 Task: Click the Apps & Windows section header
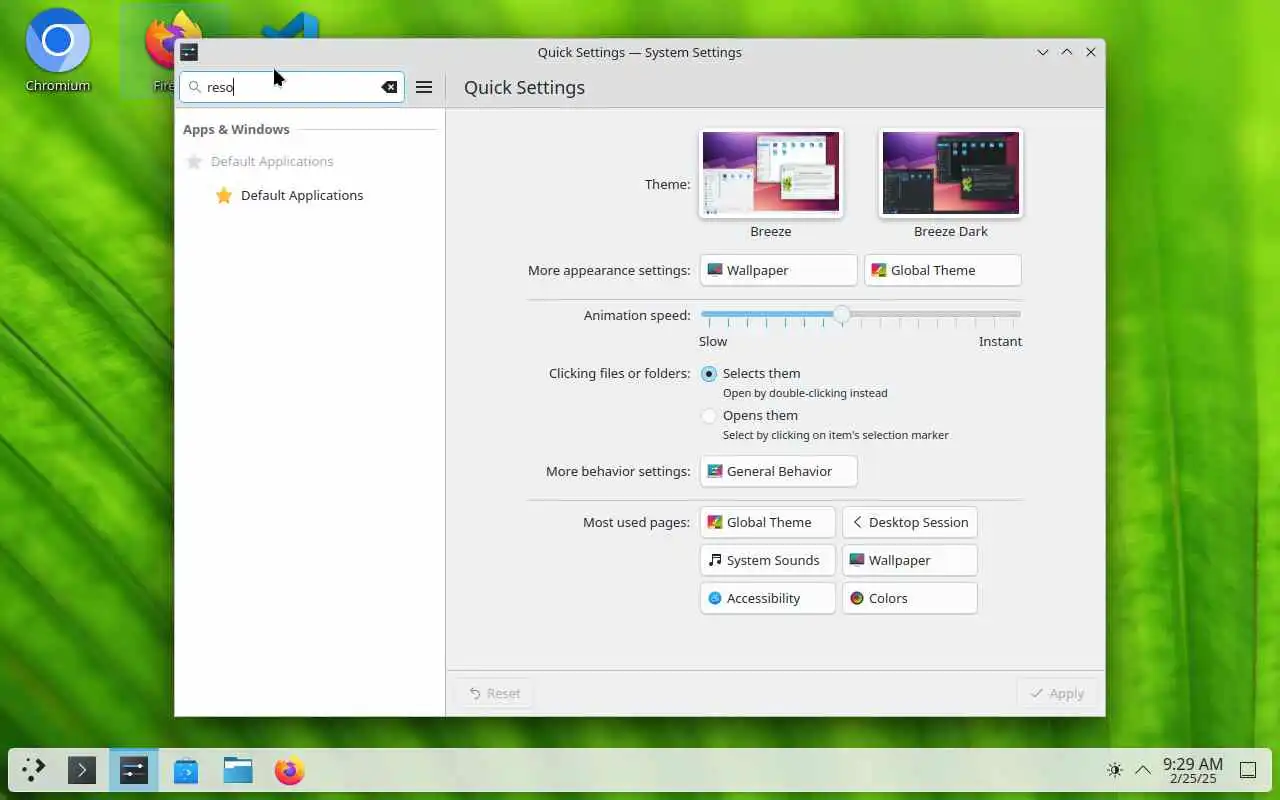click(x=236, y=129)
